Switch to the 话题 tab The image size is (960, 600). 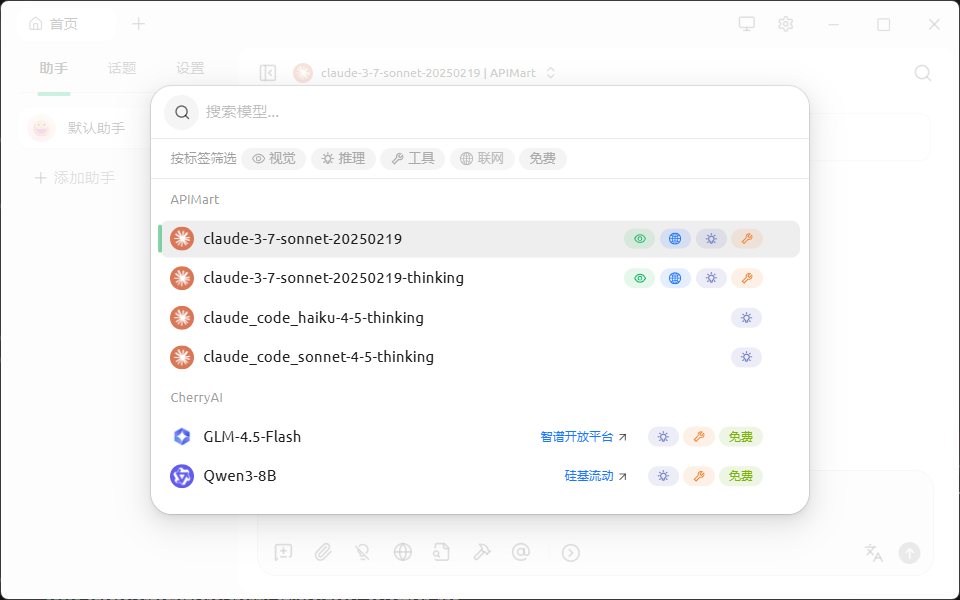122,69
